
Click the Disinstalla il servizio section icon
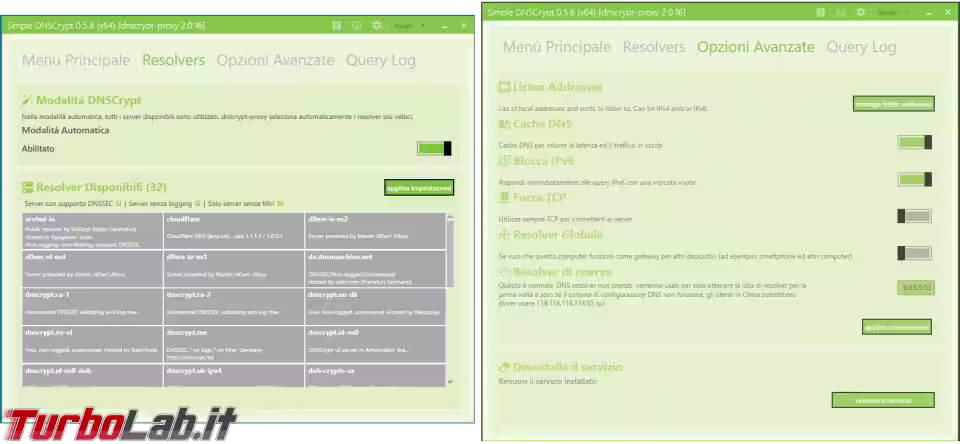(x=505, y=367)
